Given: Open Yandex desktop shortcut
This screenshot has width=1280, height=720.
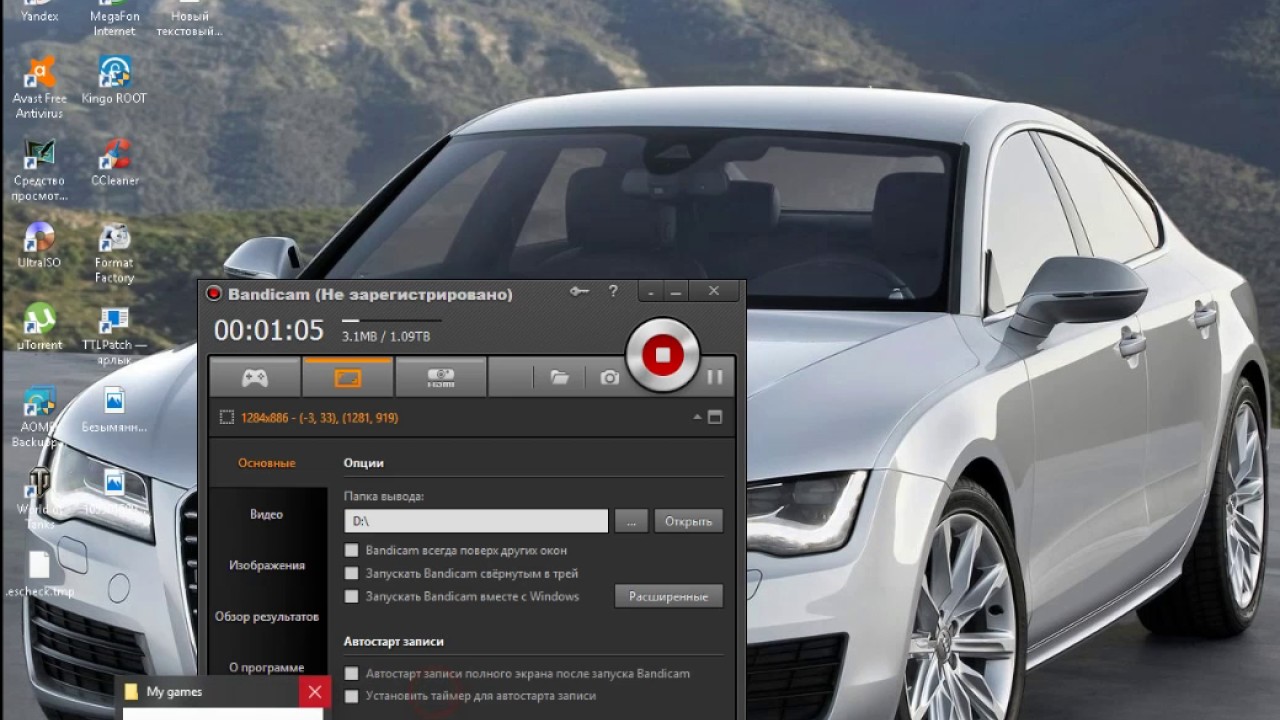Looking at the screenshot, I should [x=39, y=12].
